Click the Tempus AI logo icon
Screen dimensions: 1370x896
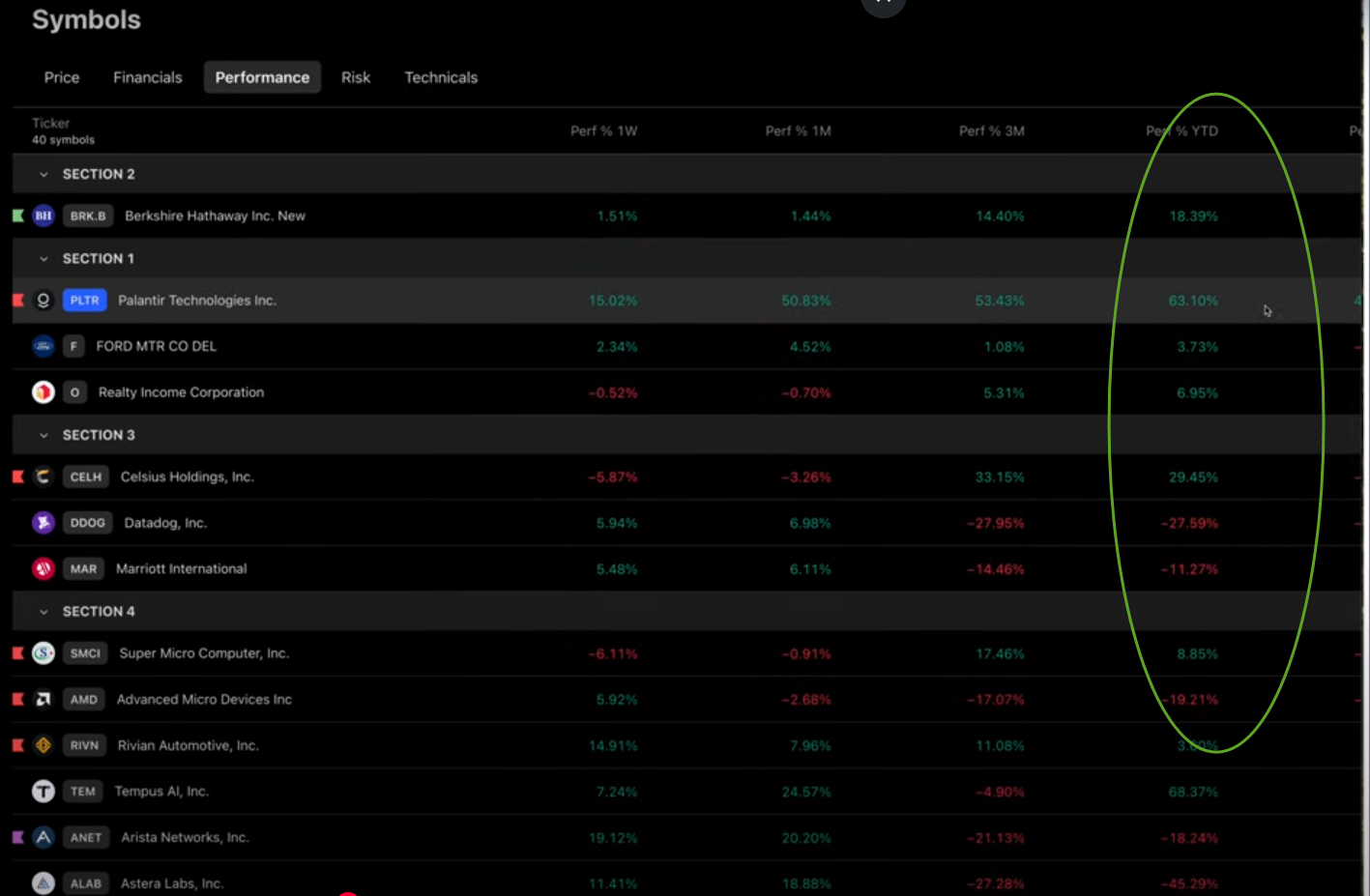(x=43, y=792)
